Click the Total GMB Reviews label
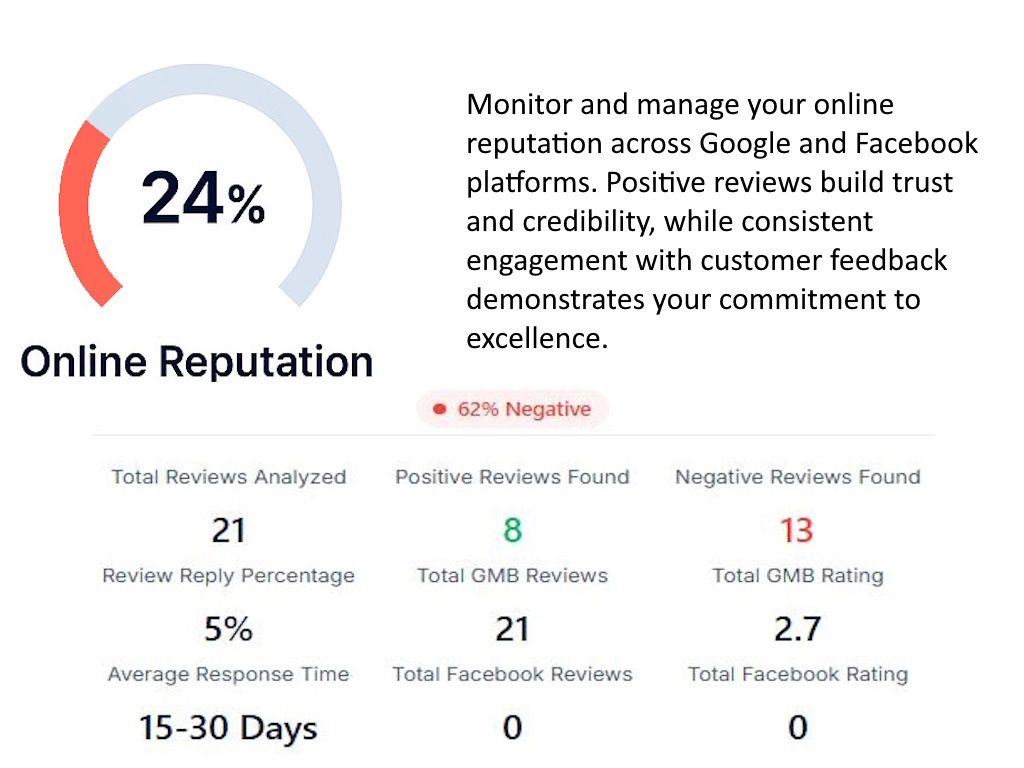The height and width of the screenshot is (768, 1024). [x=512, y=576]
